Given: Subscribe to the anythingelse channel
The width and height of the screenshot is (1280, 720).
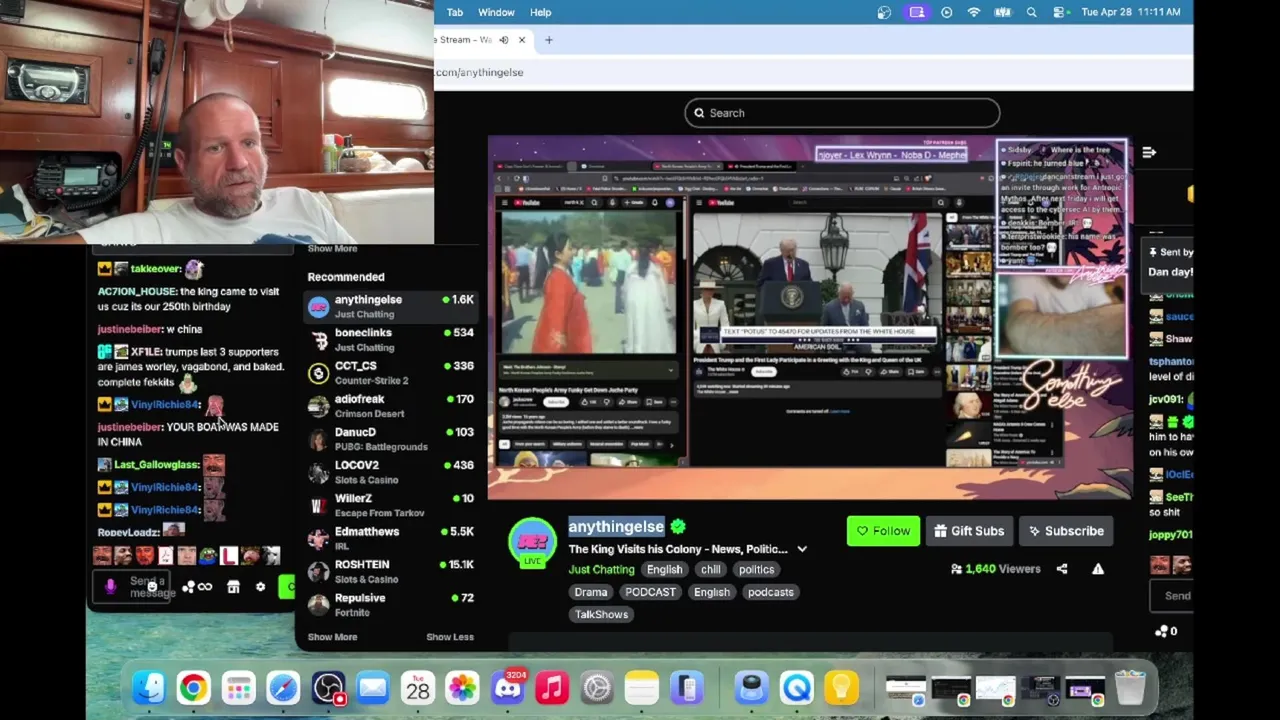Looking at the screenshot, I should tap(1066, 531).
